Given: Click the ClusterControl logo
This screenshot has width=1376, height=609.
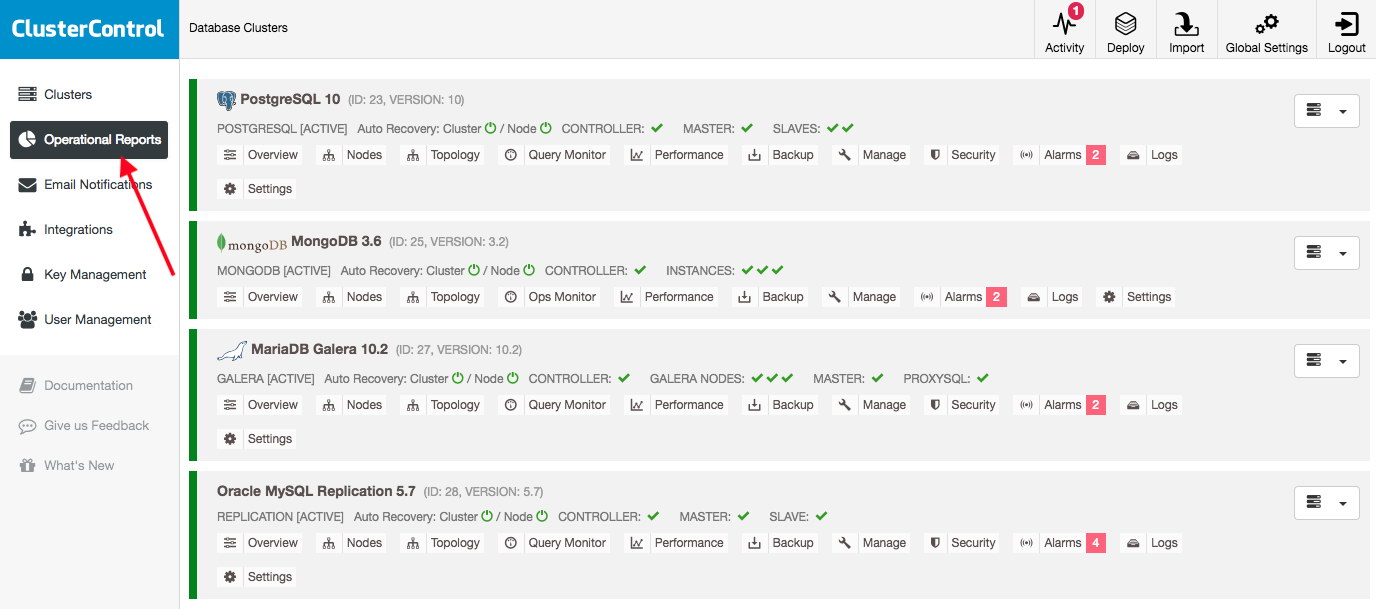Looking at the screenshot, I should (x=88, y=29).
